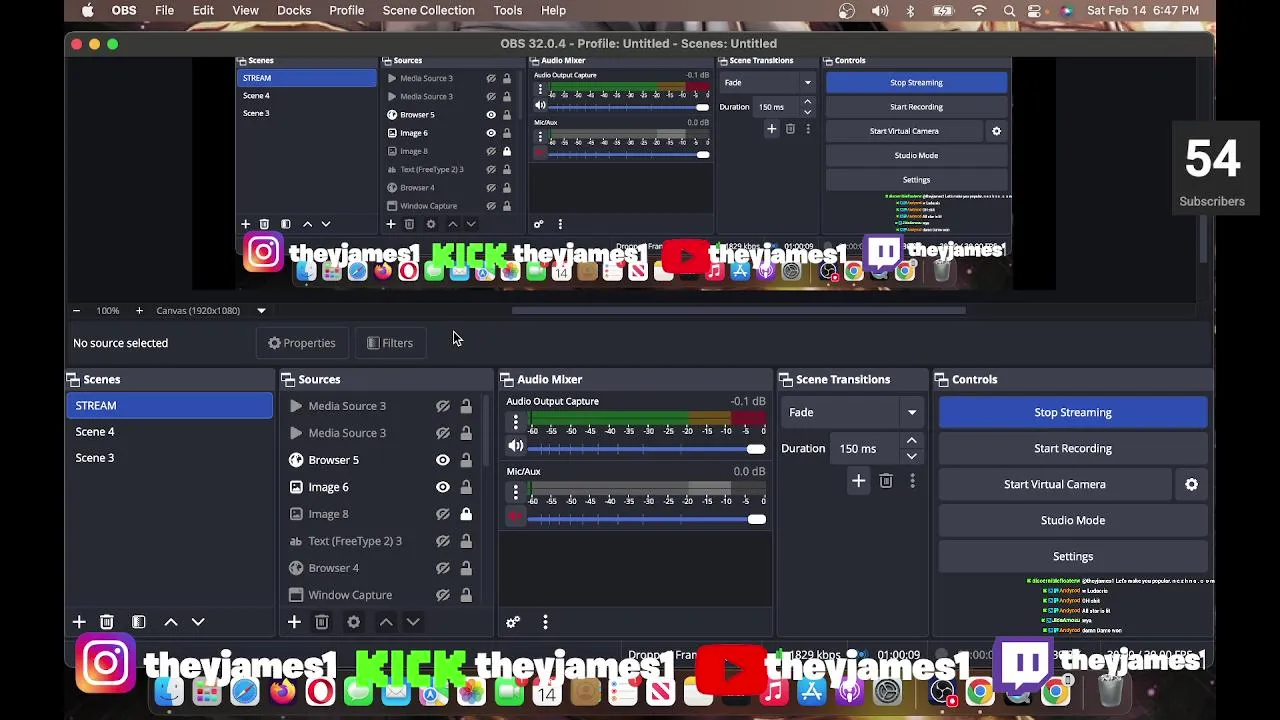Move source down arrow in Sources dock
This screenshot has width=1280, height=720.
click(413, 622)
